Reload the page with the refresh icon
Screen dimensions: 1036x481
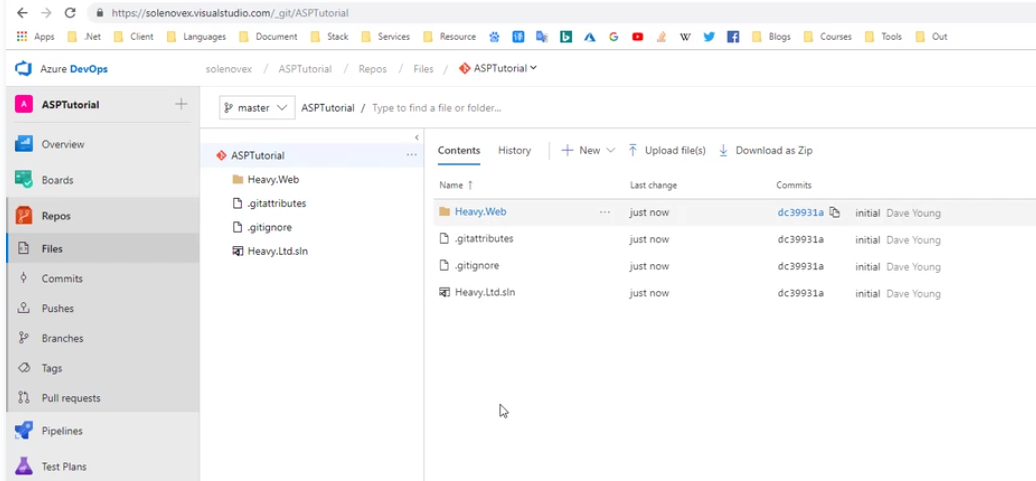click(70, 13)
